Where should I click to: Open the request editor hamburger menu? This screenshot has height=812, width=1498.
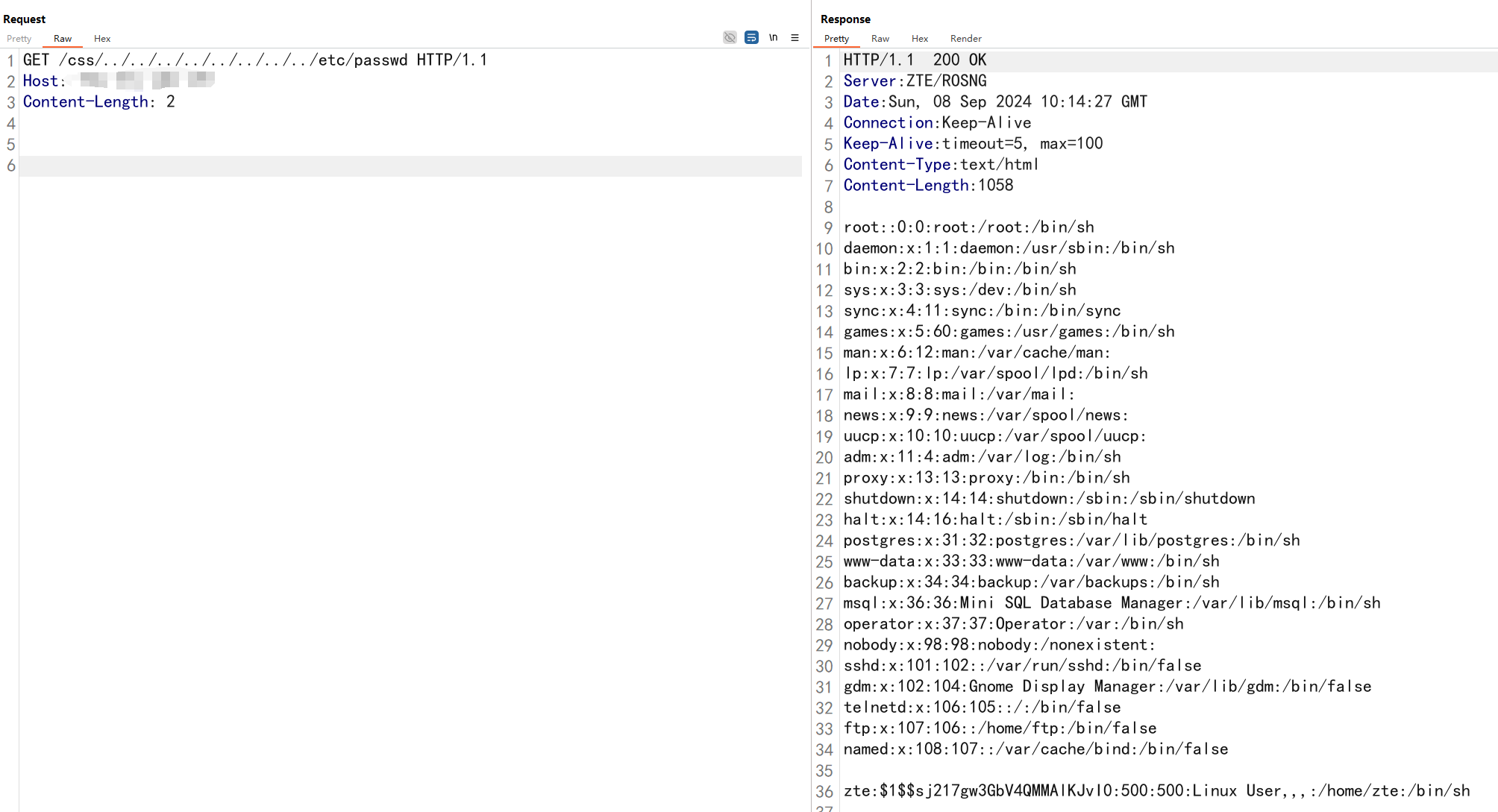(795, 37)
